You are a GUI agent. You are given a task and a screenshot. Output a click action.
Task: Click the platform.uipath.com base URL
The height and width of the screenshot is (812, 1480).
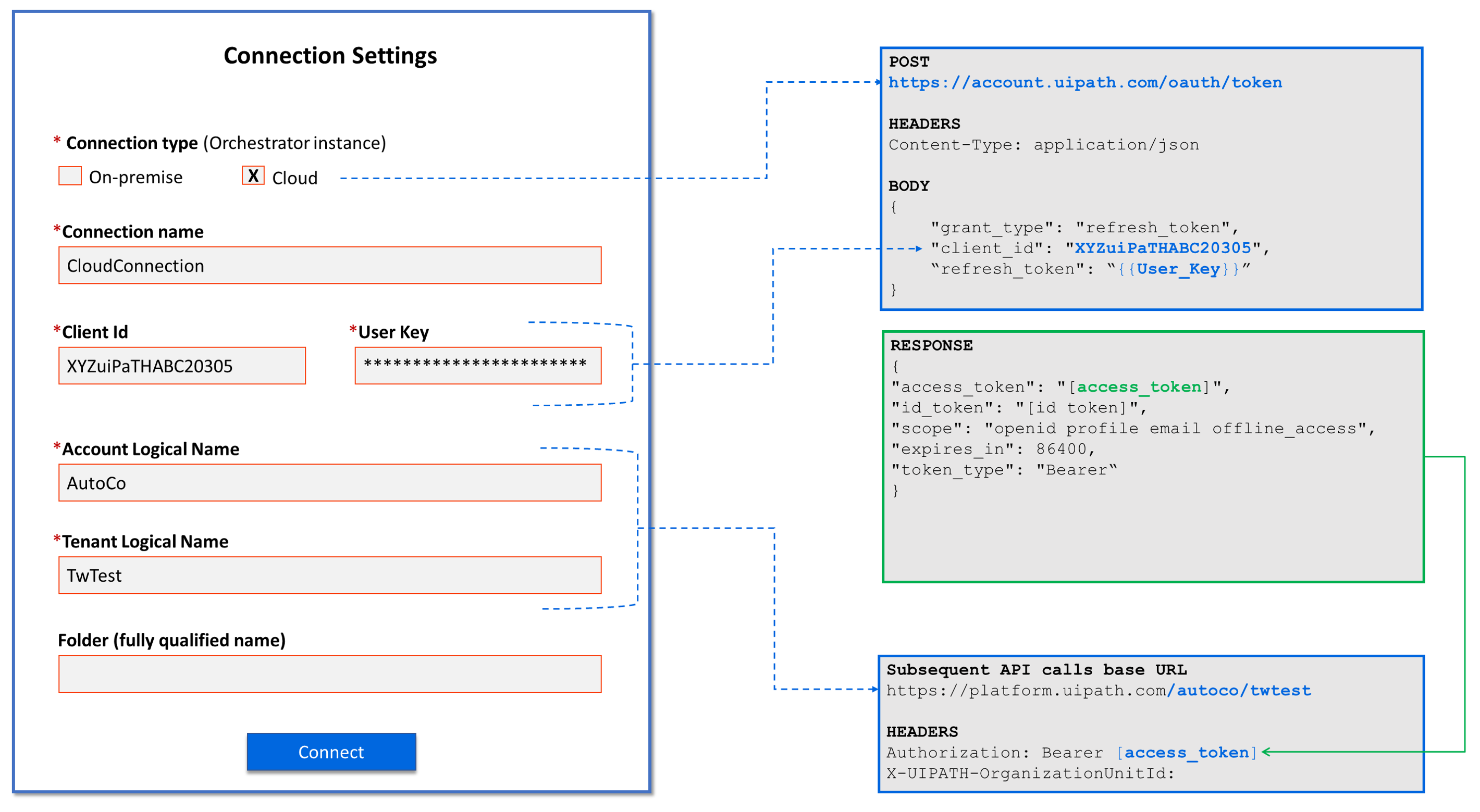tap(1098, 690)
